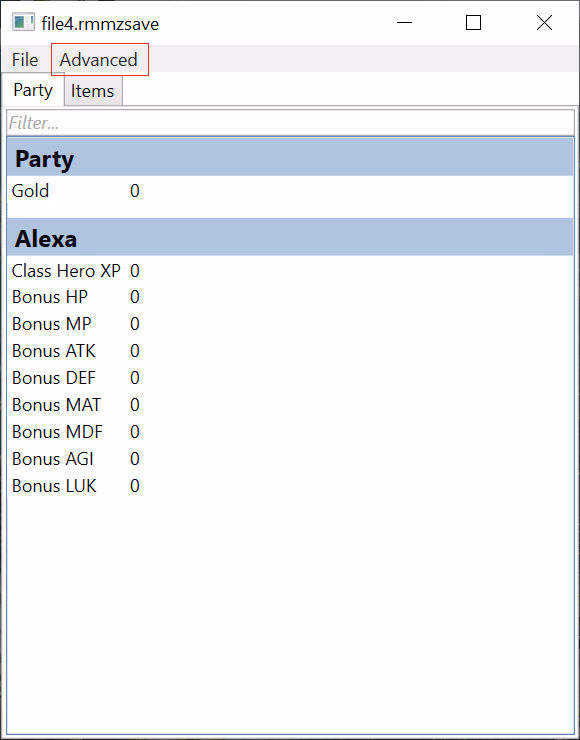Click the app icon in title bar
The width and height of the screenshot is (580, 740).
point(23,23)
